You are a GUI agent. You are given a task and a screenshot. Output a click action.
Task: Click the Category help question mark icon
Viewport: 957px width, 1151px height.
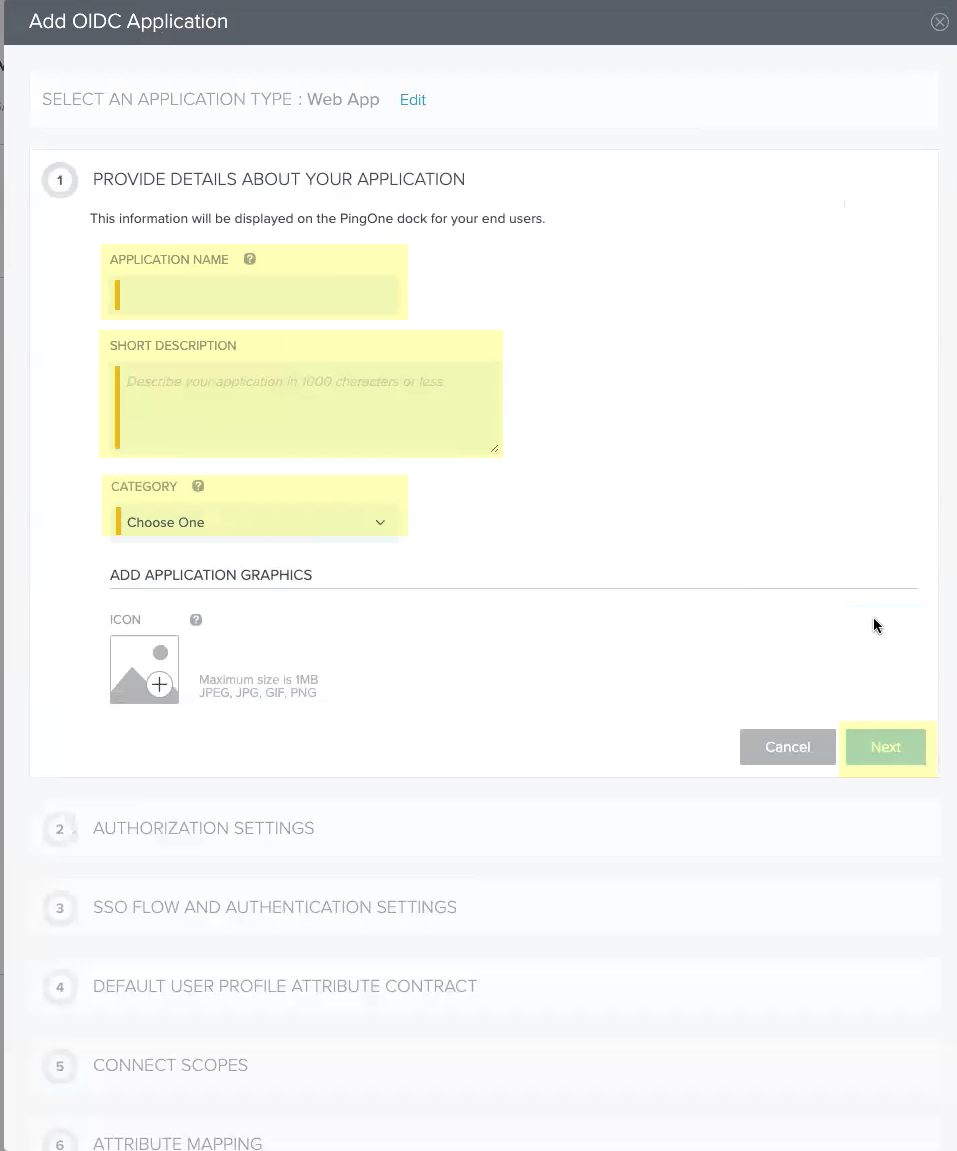pos(198,486)
